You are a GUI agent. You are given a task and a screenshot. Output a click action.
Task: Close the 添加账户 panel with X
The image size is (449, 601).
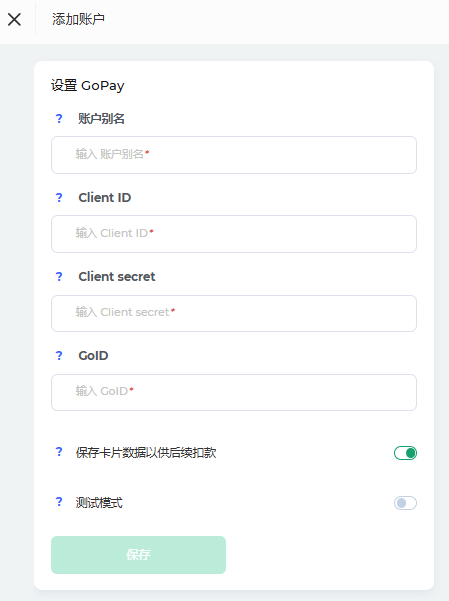tap(15, 19)
